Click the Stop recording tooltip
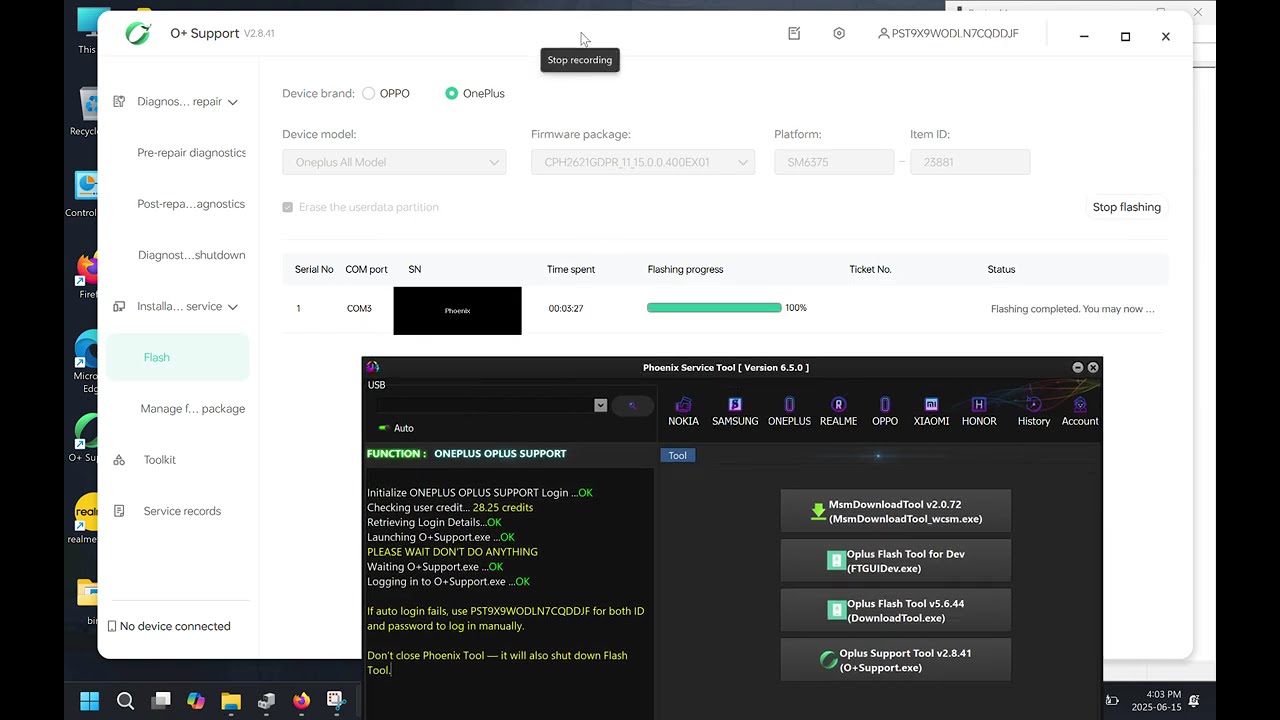Image resolution: width=1280 pixels, height=720 pixels. (x=580, y=60)
